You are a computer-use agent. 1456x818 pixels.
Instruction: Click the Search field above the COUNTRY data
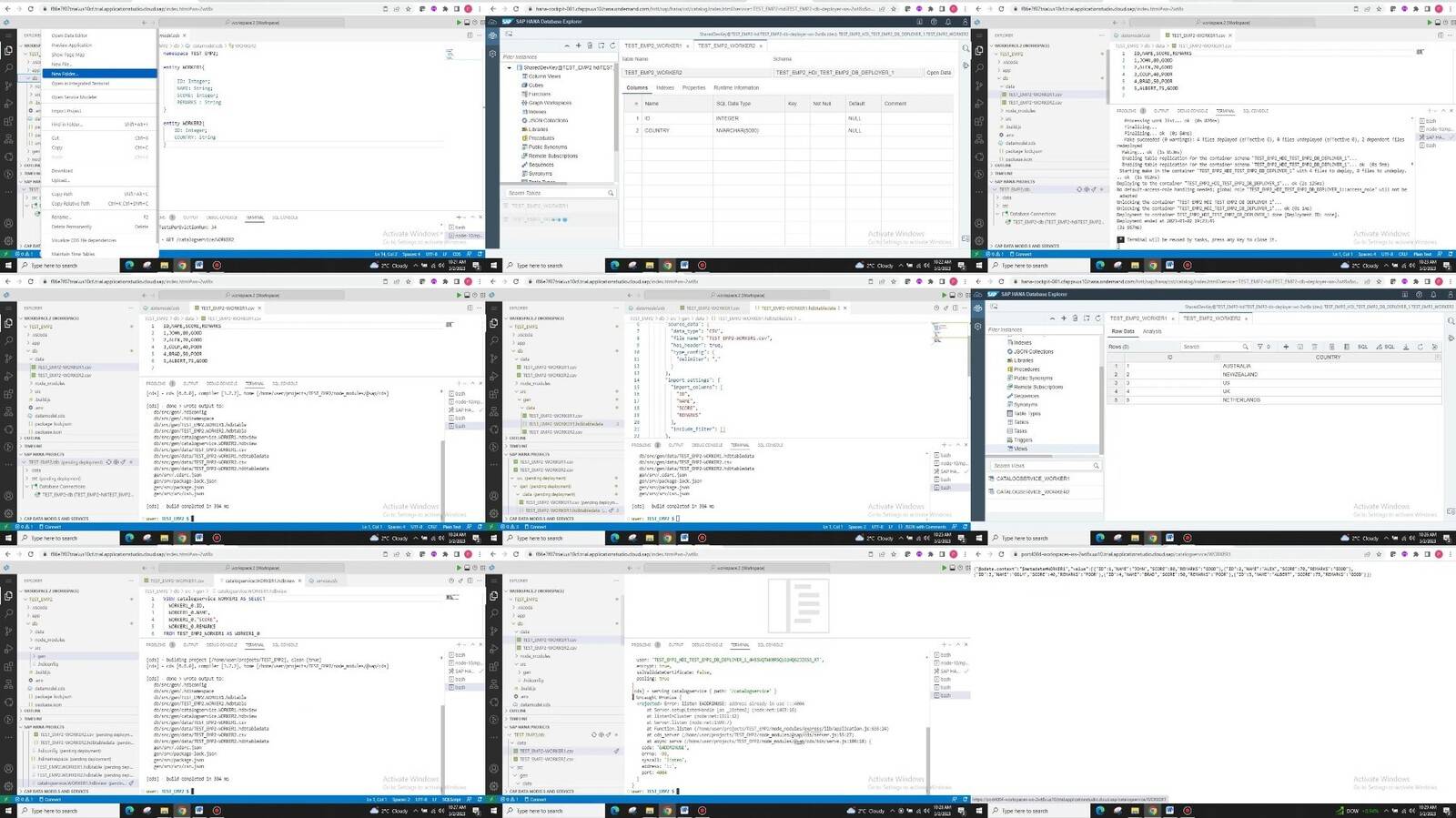coord(1215,347)
